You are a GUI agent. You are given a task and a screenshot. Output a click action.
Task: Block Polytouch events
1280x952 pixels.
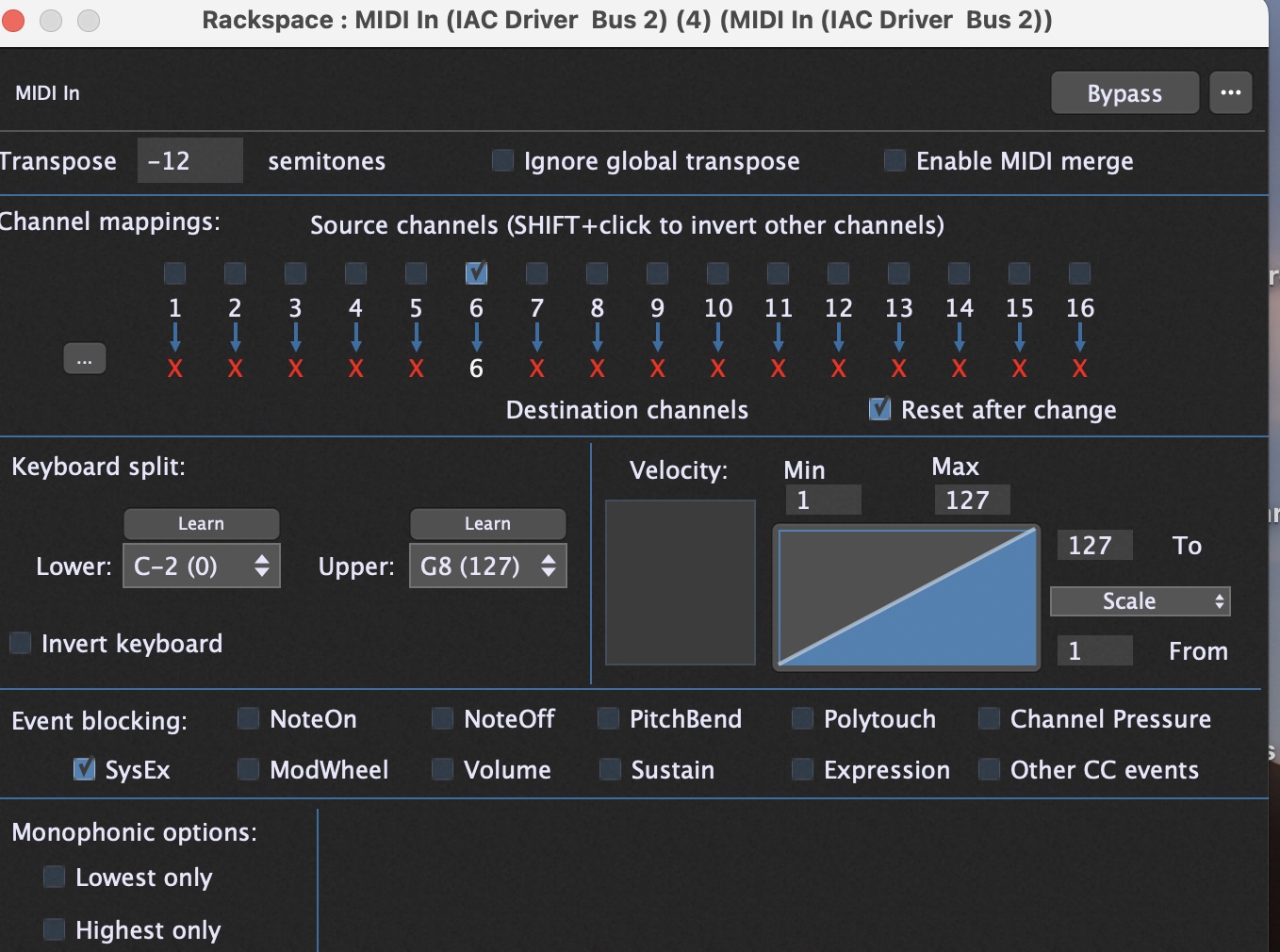(803, 719)
